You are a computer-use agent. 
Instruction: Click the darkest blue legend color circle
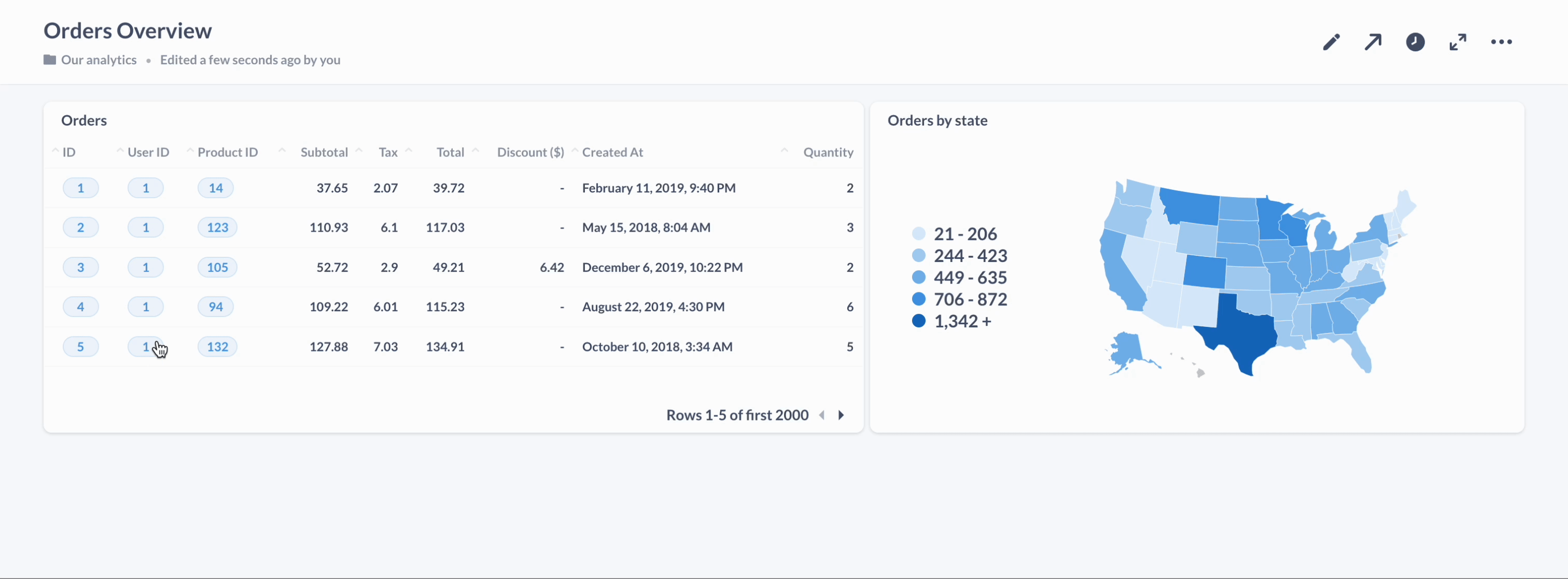point(919,321)
